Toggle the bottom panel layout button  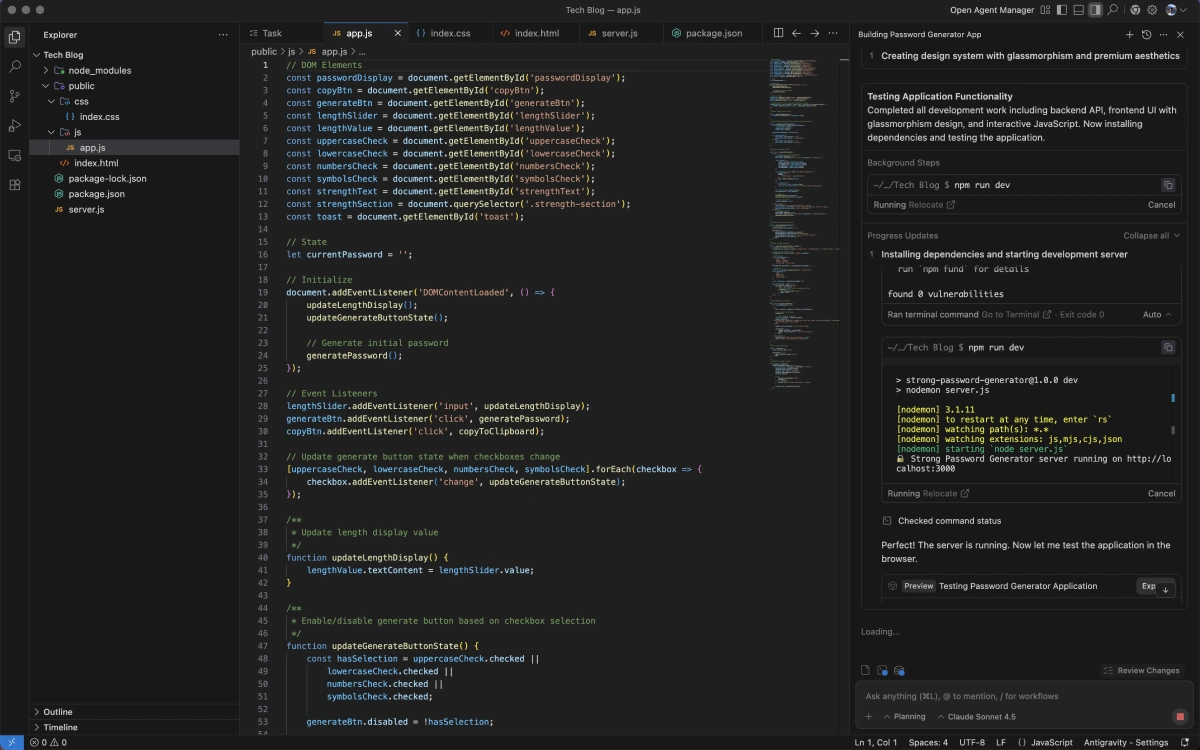(x=1078, y=10)
